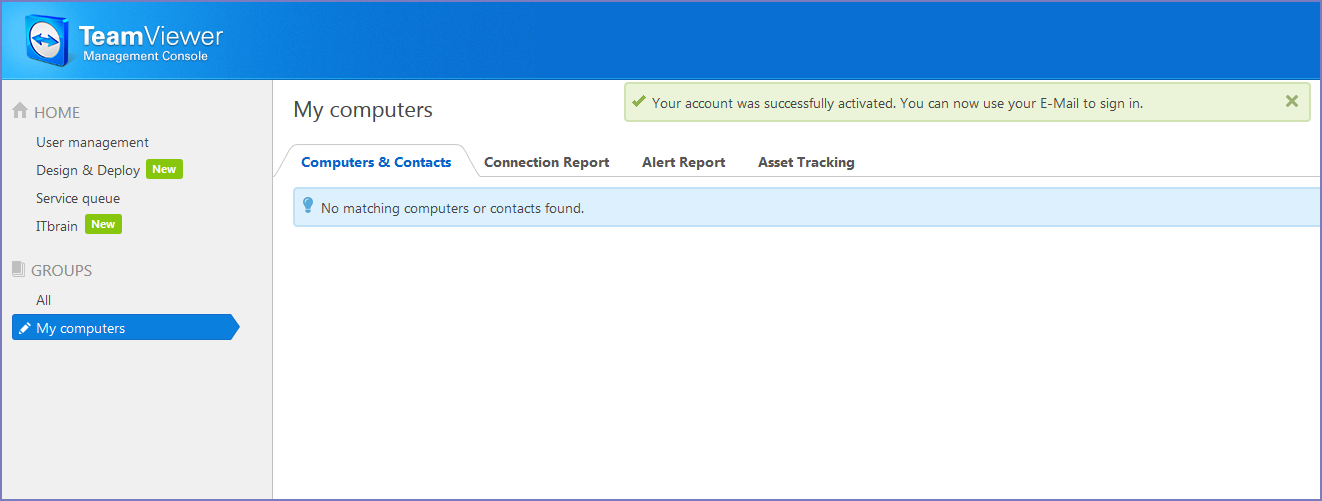The height and width of the screenshot is (501, 1322).
Task: Open Design & Deploy
Action: (x=88, y=170)
